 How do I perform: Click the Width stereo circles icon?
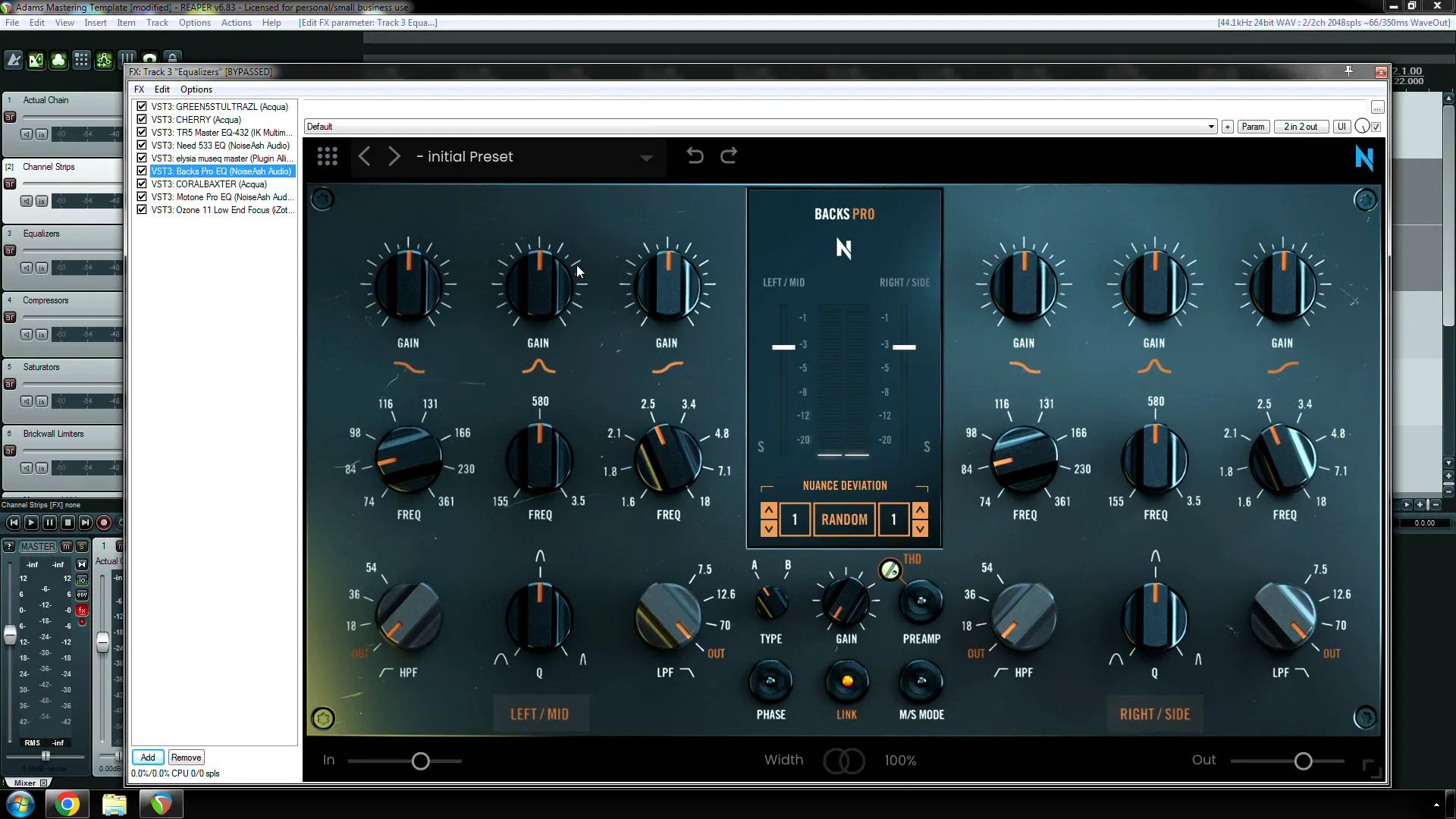(x=844, y=761)
